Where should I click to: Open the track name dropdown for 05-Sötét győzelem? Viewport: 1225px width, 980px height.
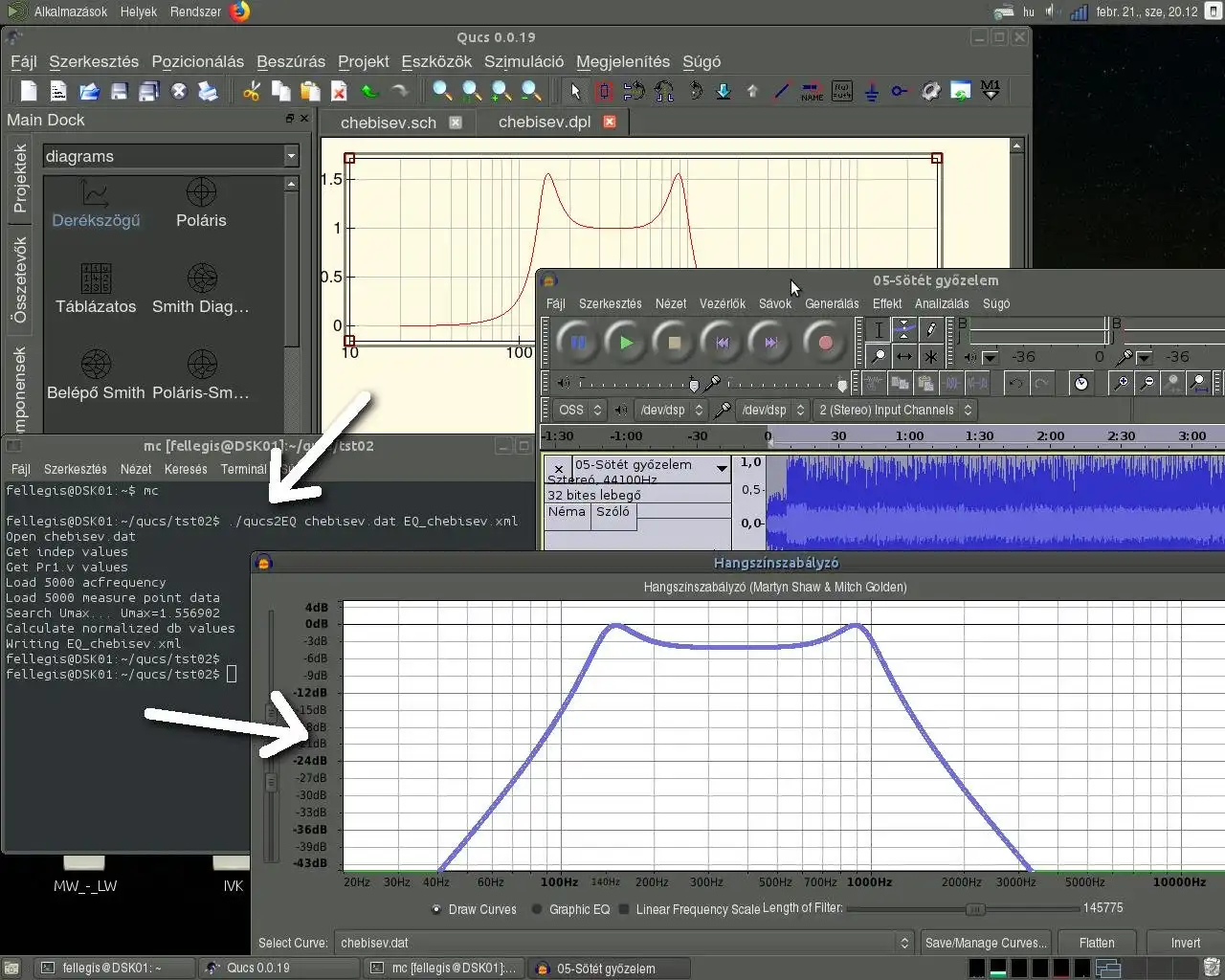722,468
